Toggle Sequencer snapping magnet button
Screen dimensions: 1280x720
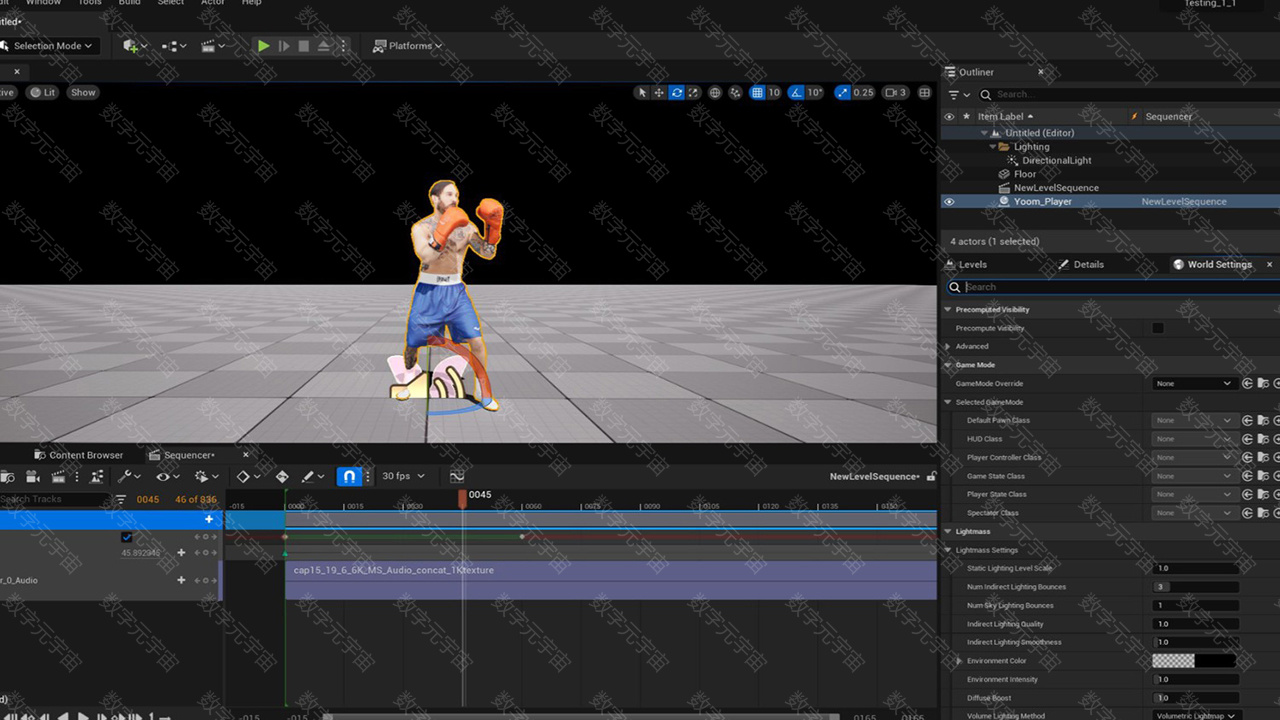click(349, 476)
